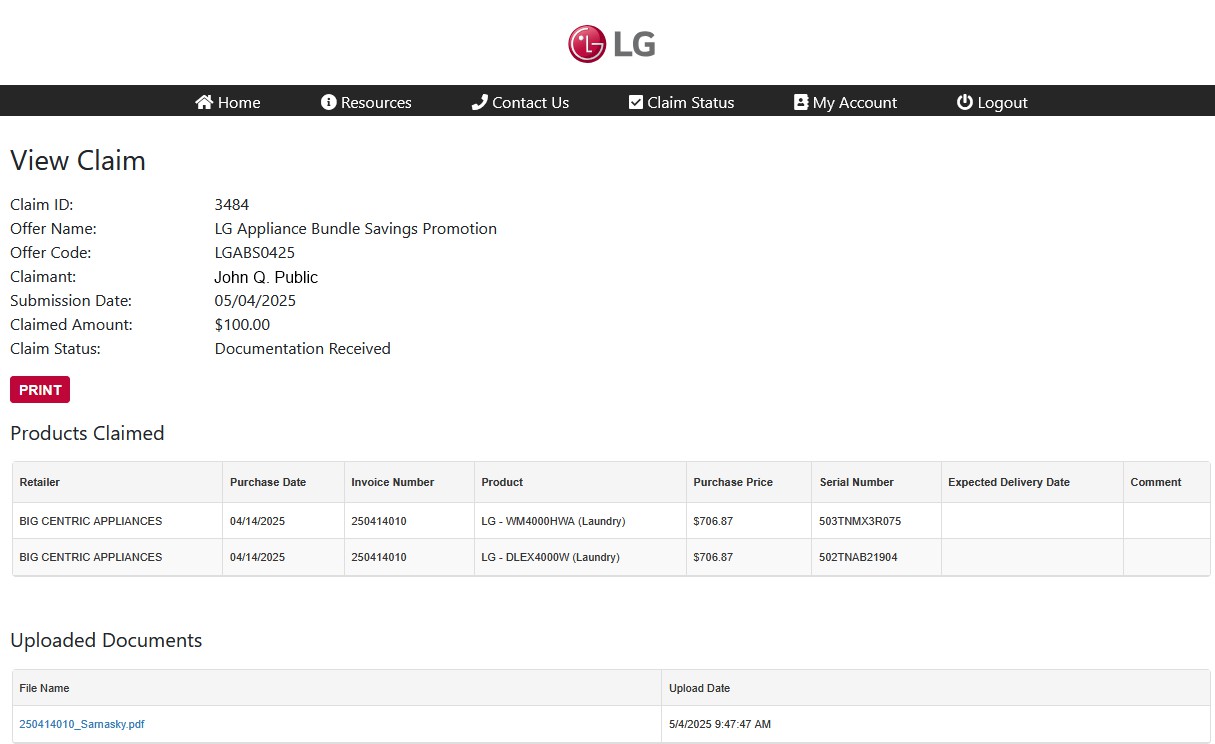1215x744 pixels.
Task: Click the My Account person icon
Action: (x=800, y=102)
